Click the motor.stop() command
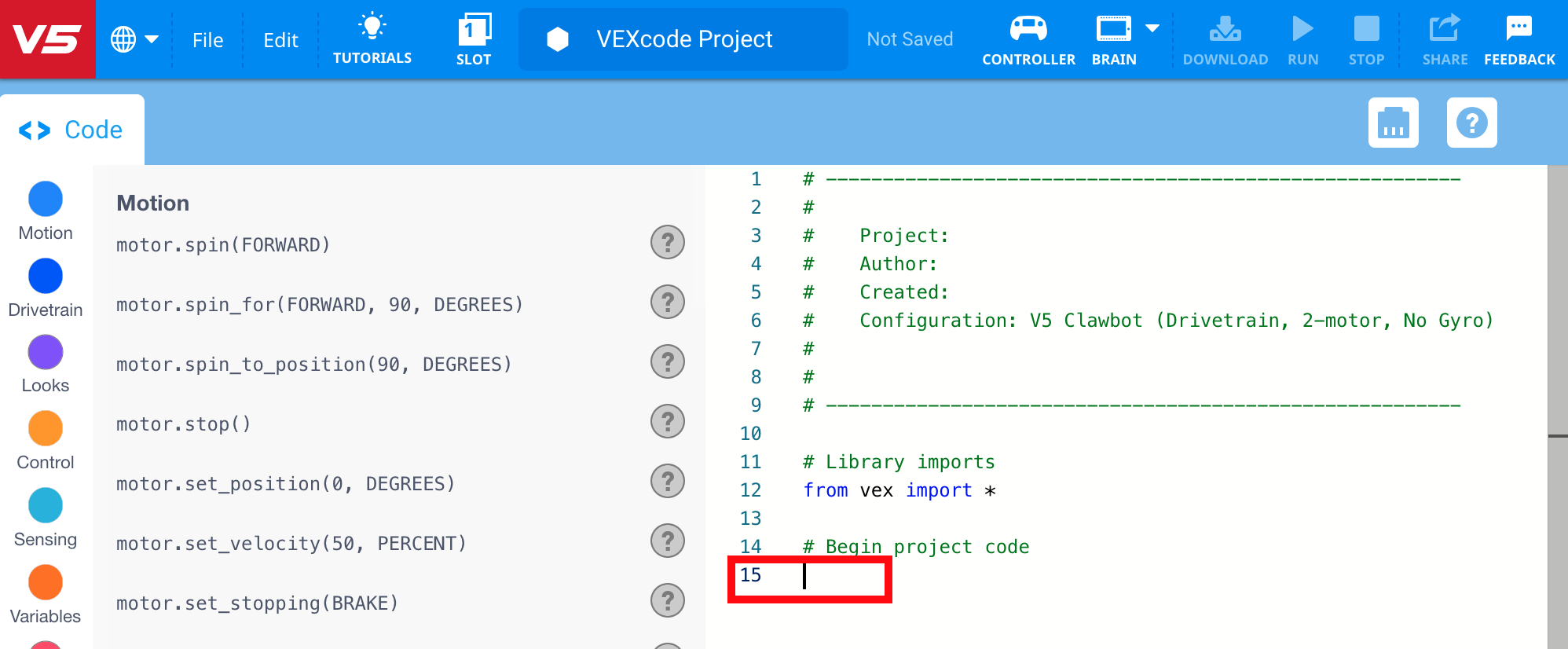Screen dimensions: 1568x649 [x=184, y=424]
